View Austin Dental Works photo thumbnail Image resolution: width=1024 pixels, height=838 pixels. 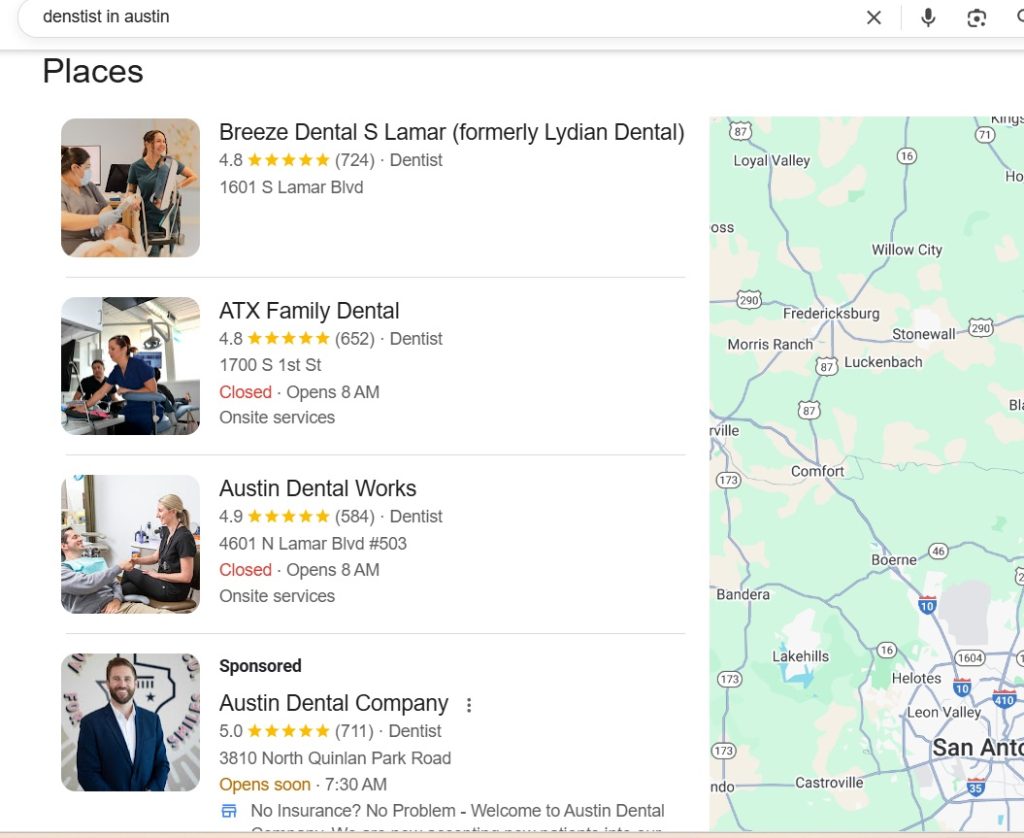tap(130, 544)
